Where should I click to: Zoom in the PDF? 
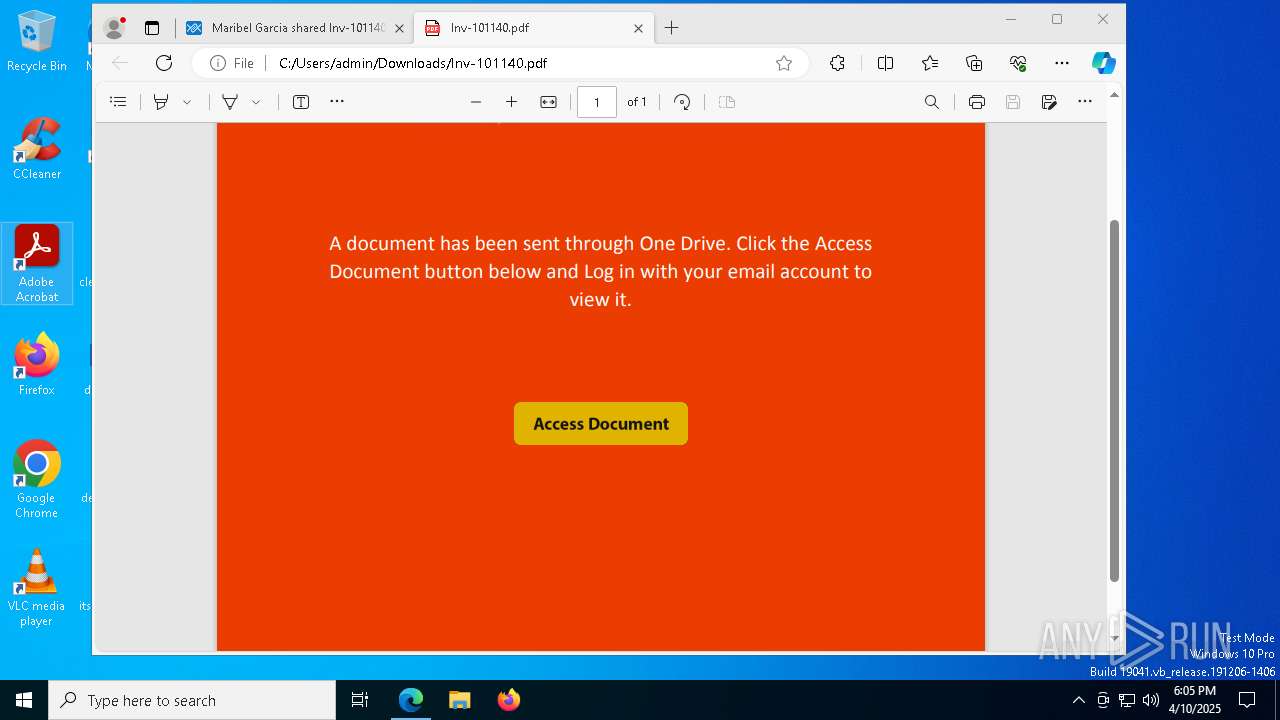(511, 102)
